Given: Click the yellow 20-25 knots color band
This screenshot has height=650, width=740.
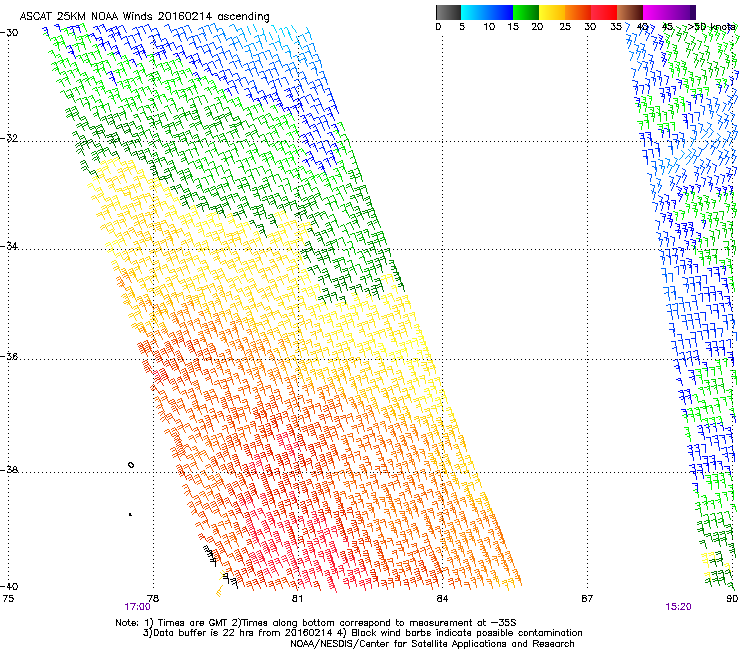Looking at the screenshot, I should pyautogui.click(x=552, y=12).
